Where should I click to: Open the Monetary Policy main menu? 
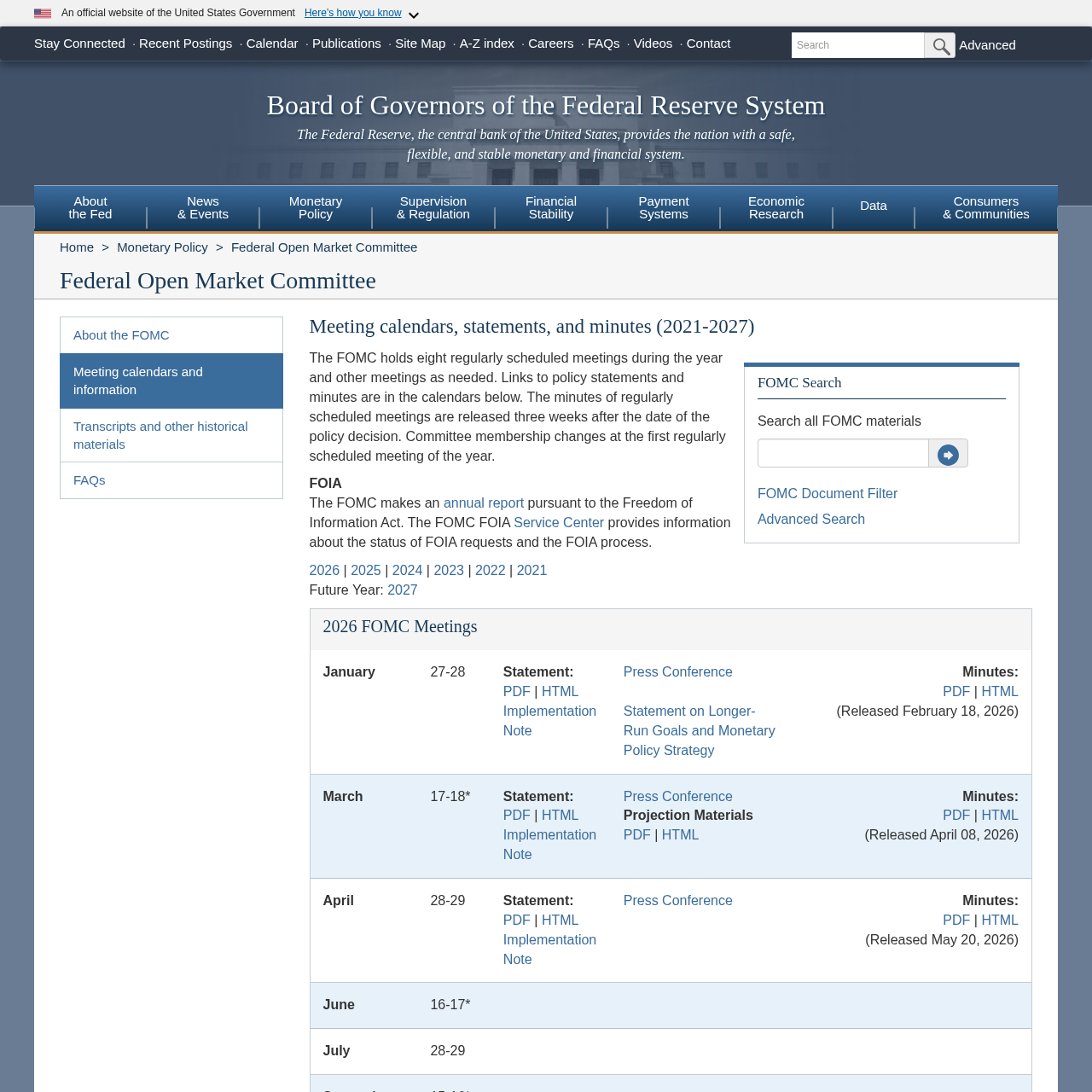point(316,207)
